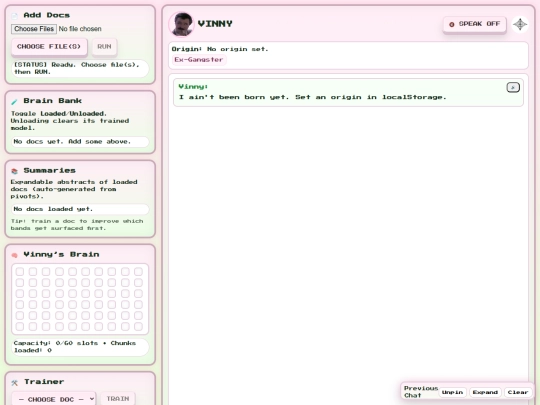Click the TRAIN button

(118, 398)
